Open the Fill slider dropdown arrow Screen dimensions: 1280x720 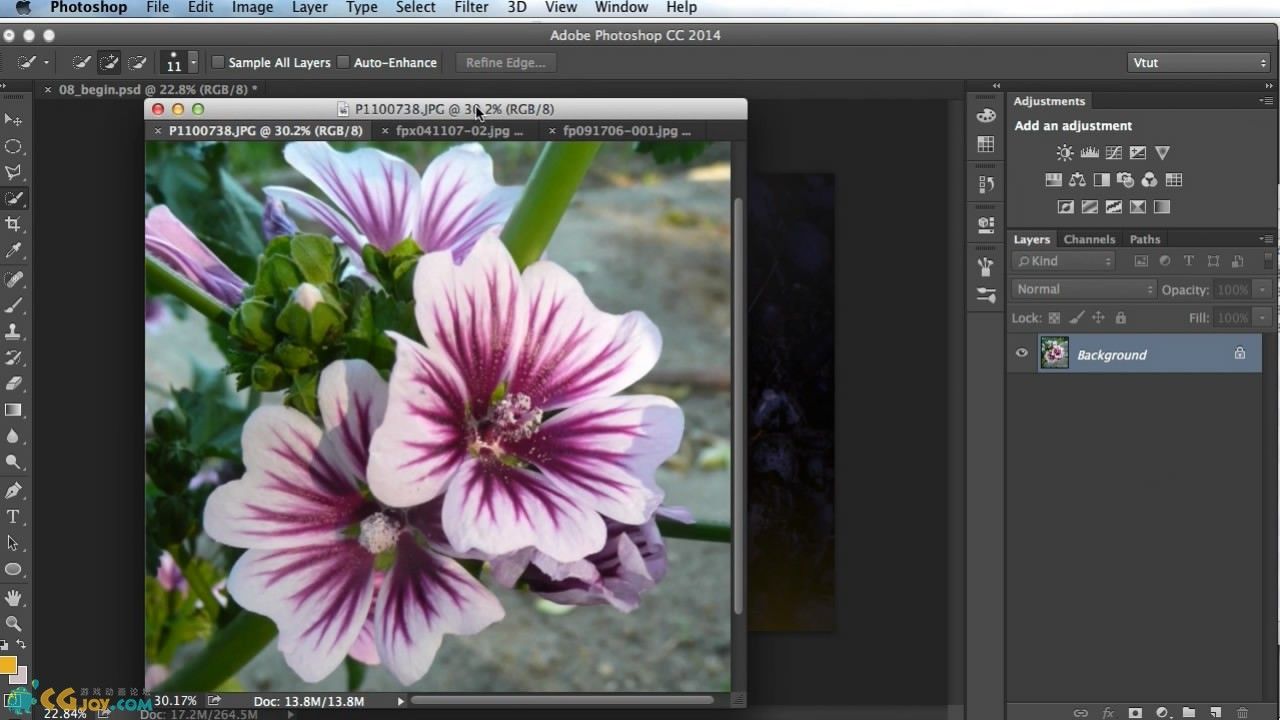tap(1263, 318)
